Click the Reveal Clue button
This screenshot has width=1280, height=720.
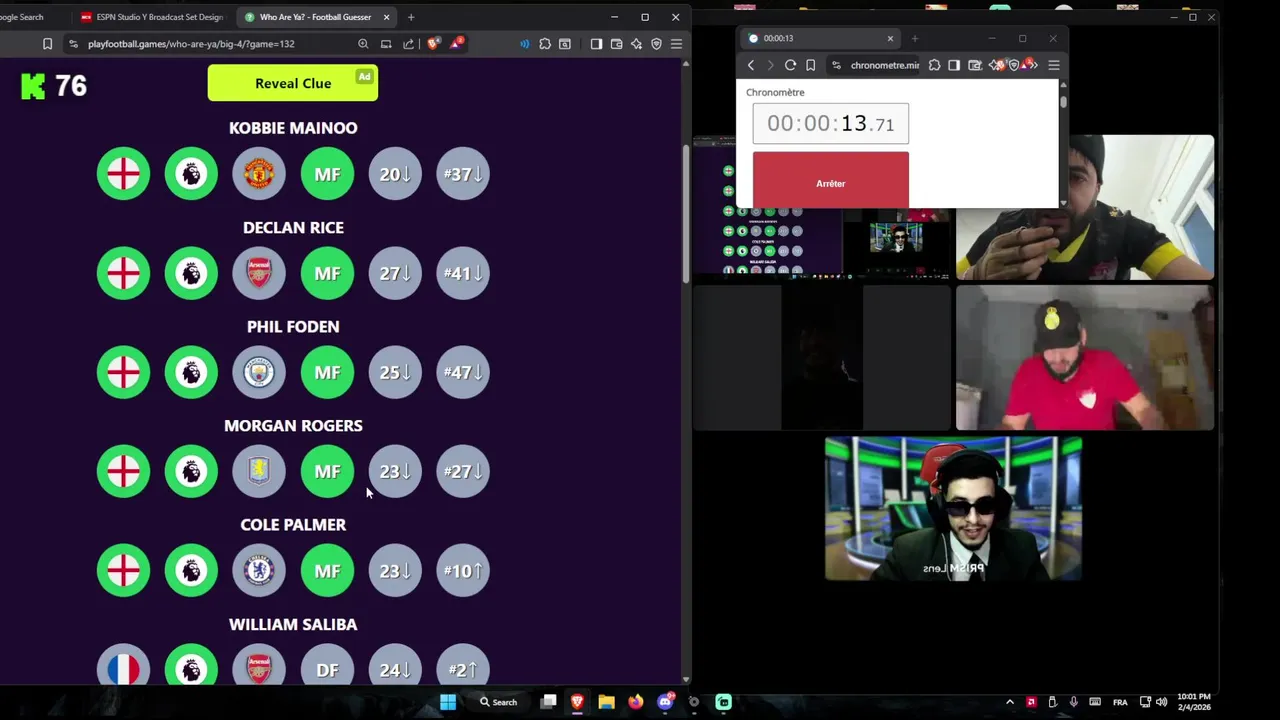point(293,83)
